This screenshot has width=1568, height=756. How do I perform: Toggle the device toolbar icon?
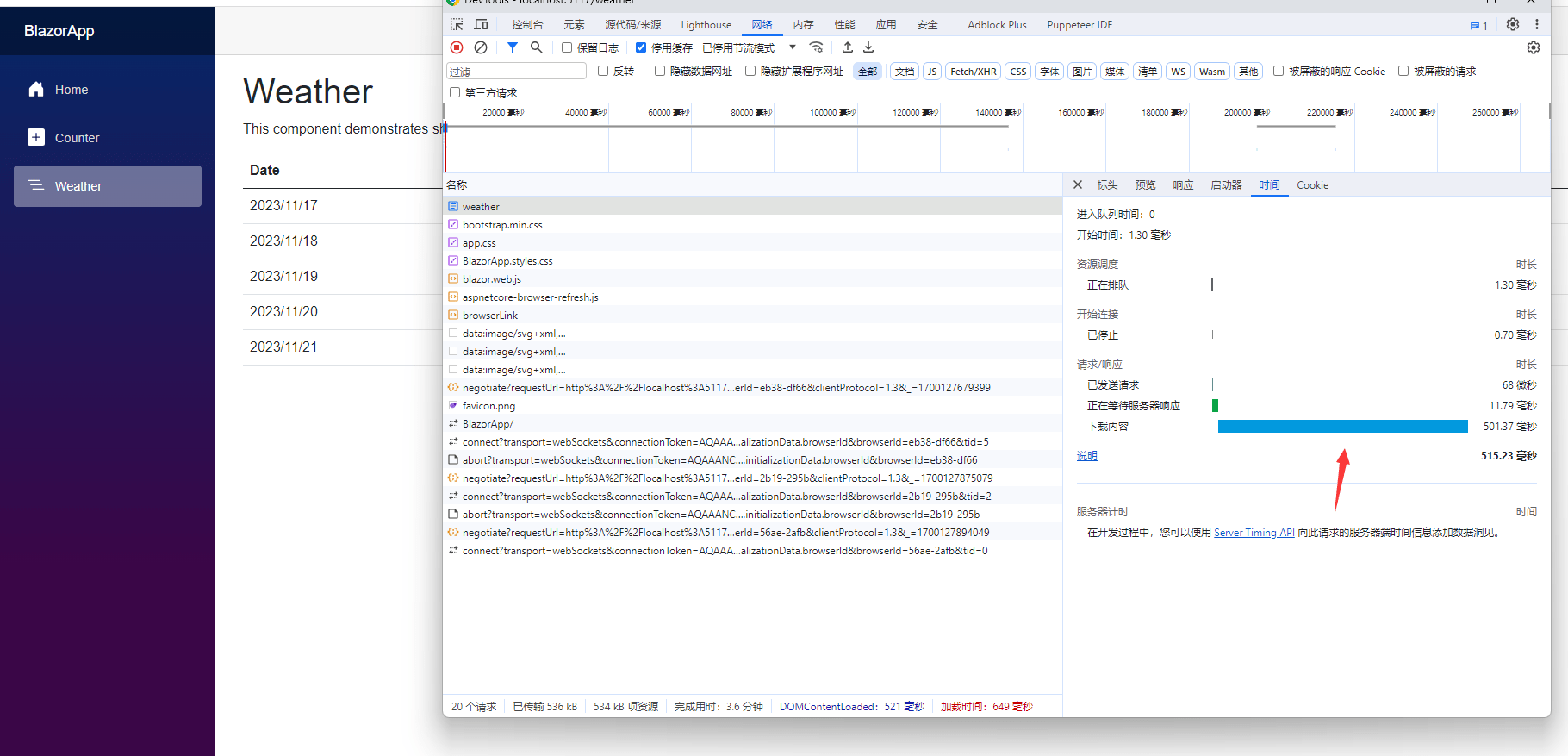[x=481, y=24]
